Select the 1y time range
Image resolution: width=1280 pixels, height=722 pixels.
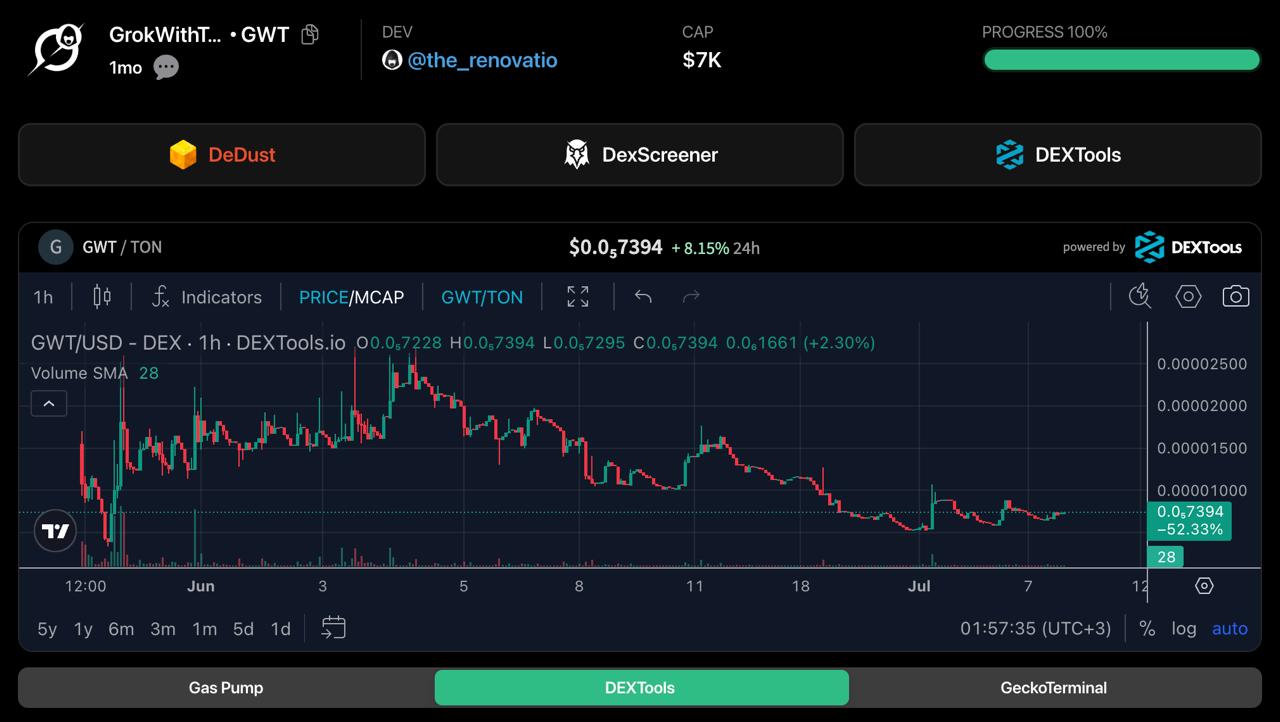click(x=83, y=629)
